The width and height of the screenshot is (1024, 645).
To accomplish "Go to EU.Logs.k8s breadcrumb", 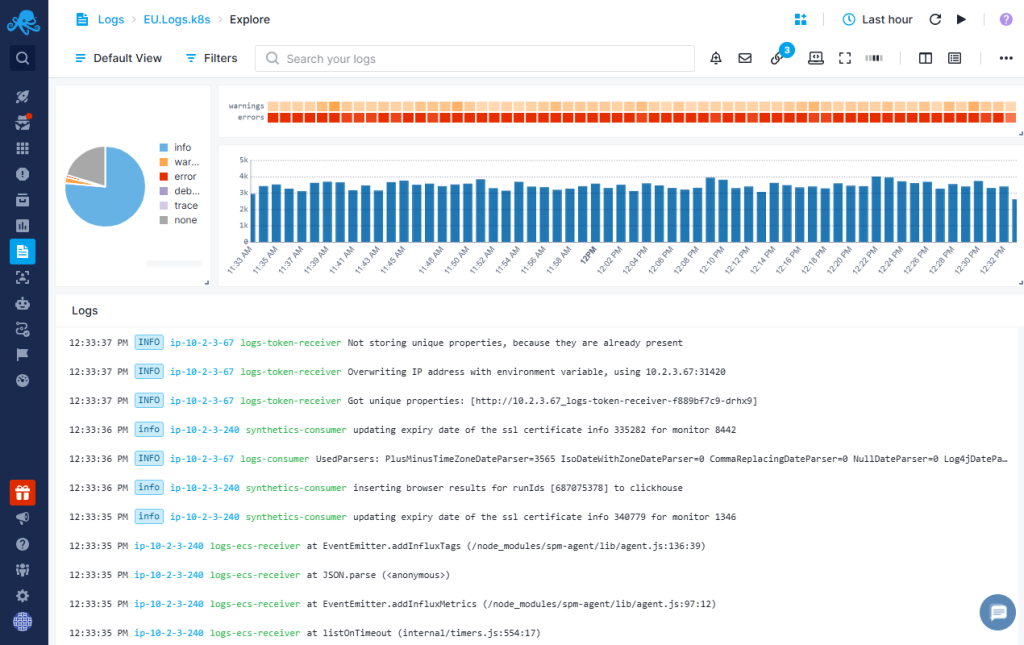I will point(177,20).
